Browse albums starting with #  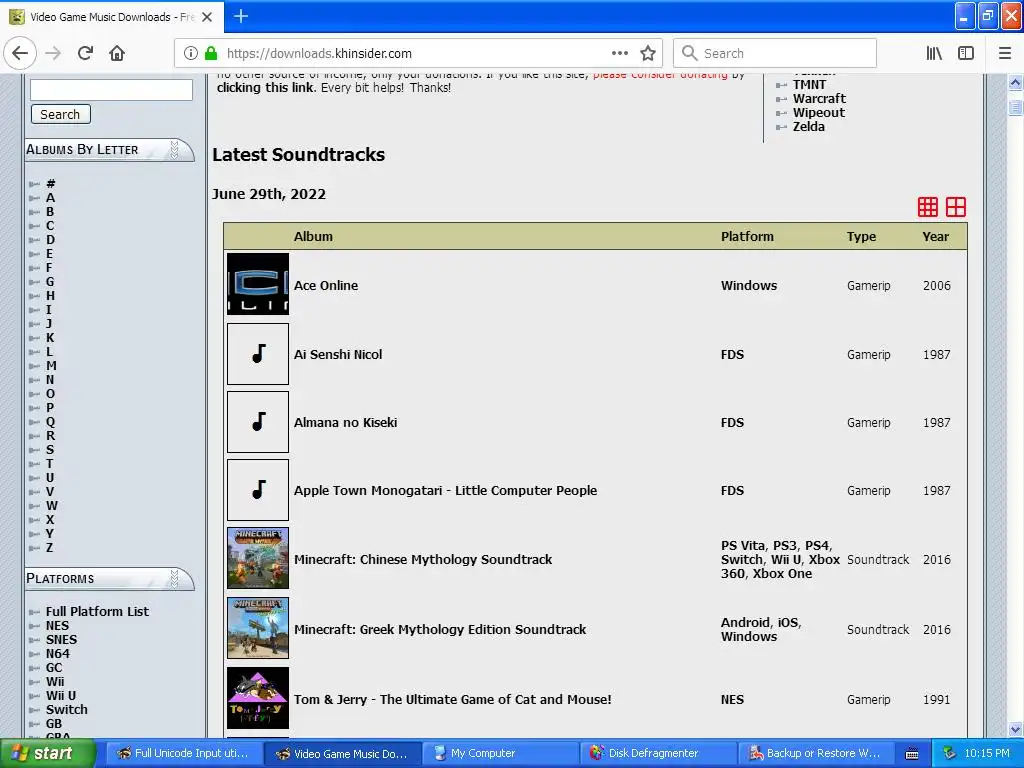(50, 184)
